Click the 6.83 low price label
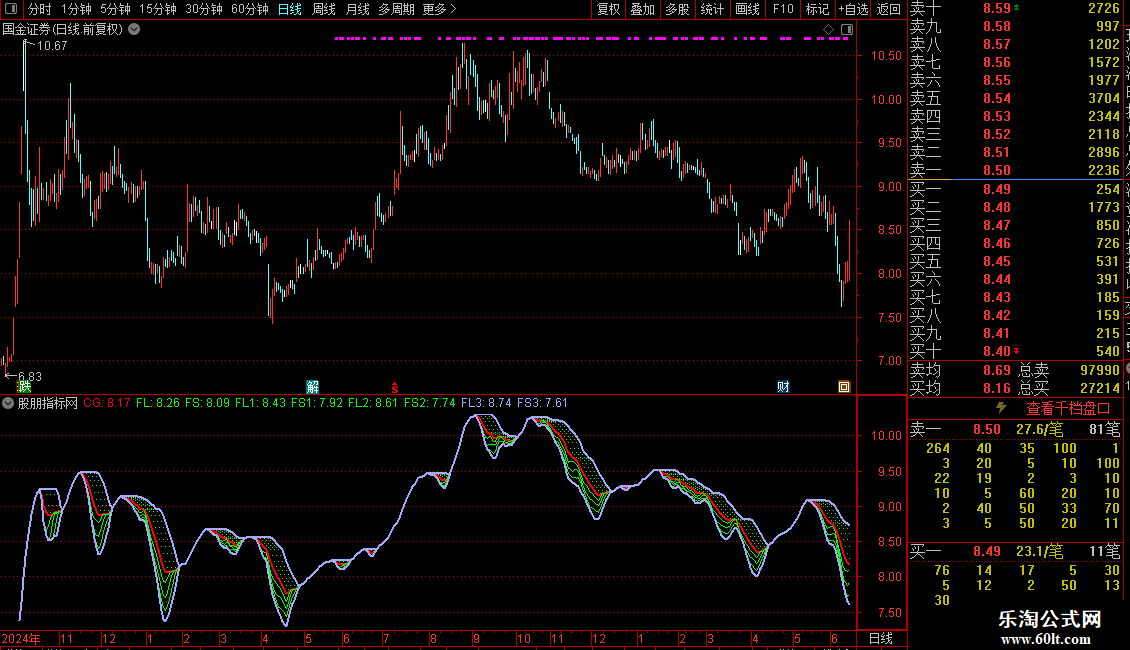 click(30, 376)
